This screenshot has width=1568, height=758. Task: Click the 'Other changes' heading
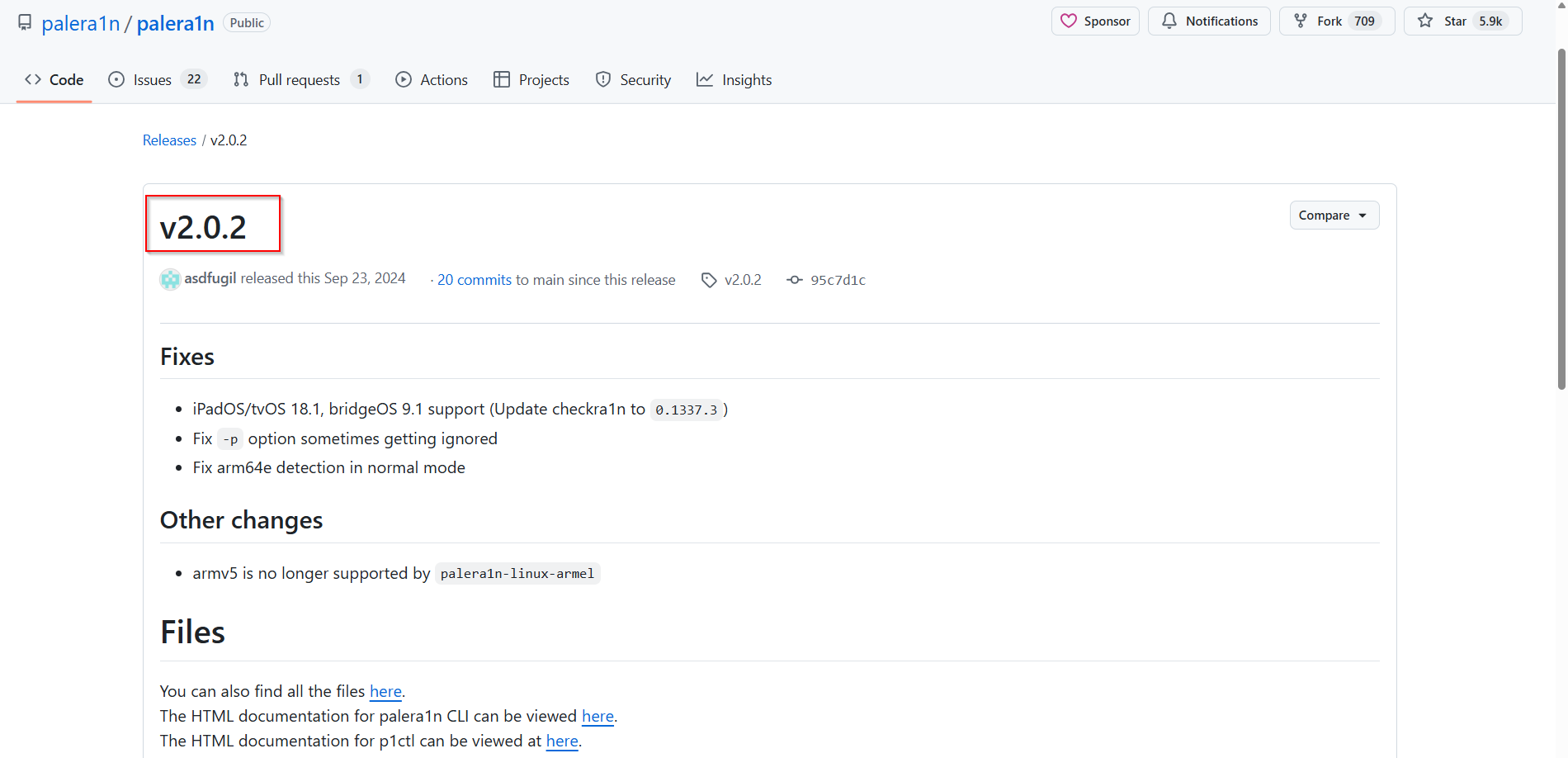tap(241, 520)
